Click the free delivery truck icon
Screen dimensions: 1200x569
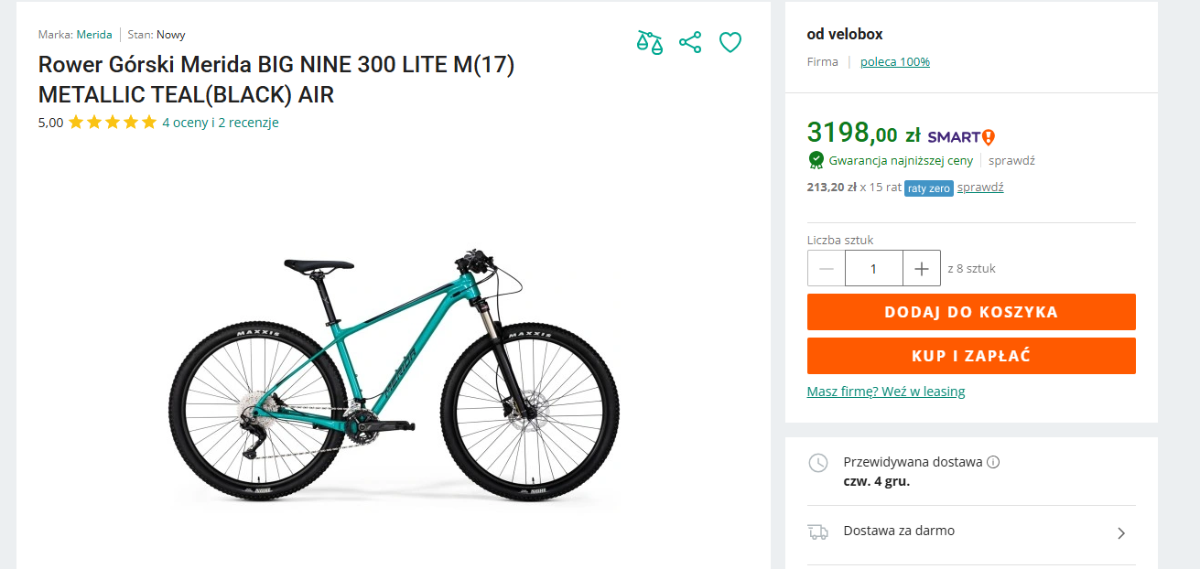(x=818, y=532)
